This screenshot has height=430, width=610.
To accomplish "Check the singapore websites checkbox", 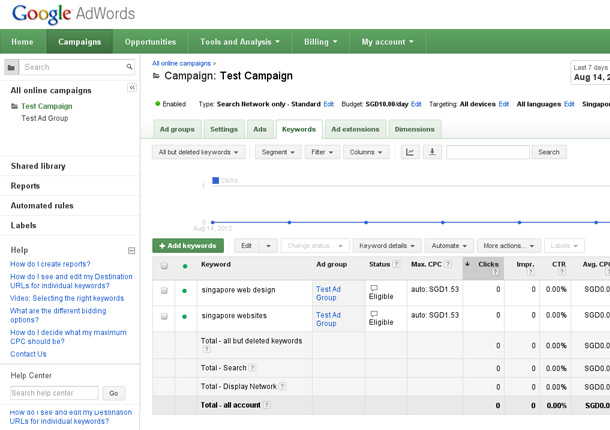I will point(164,316).
